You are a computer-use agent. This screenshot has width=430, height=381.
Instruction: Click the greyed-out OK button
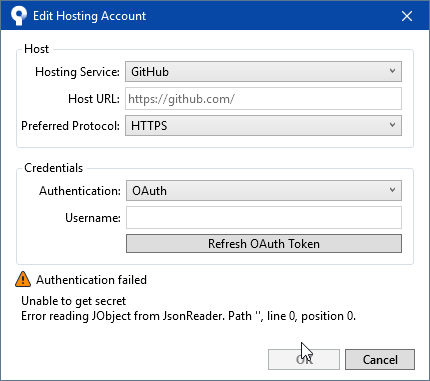tap(304, 360)
